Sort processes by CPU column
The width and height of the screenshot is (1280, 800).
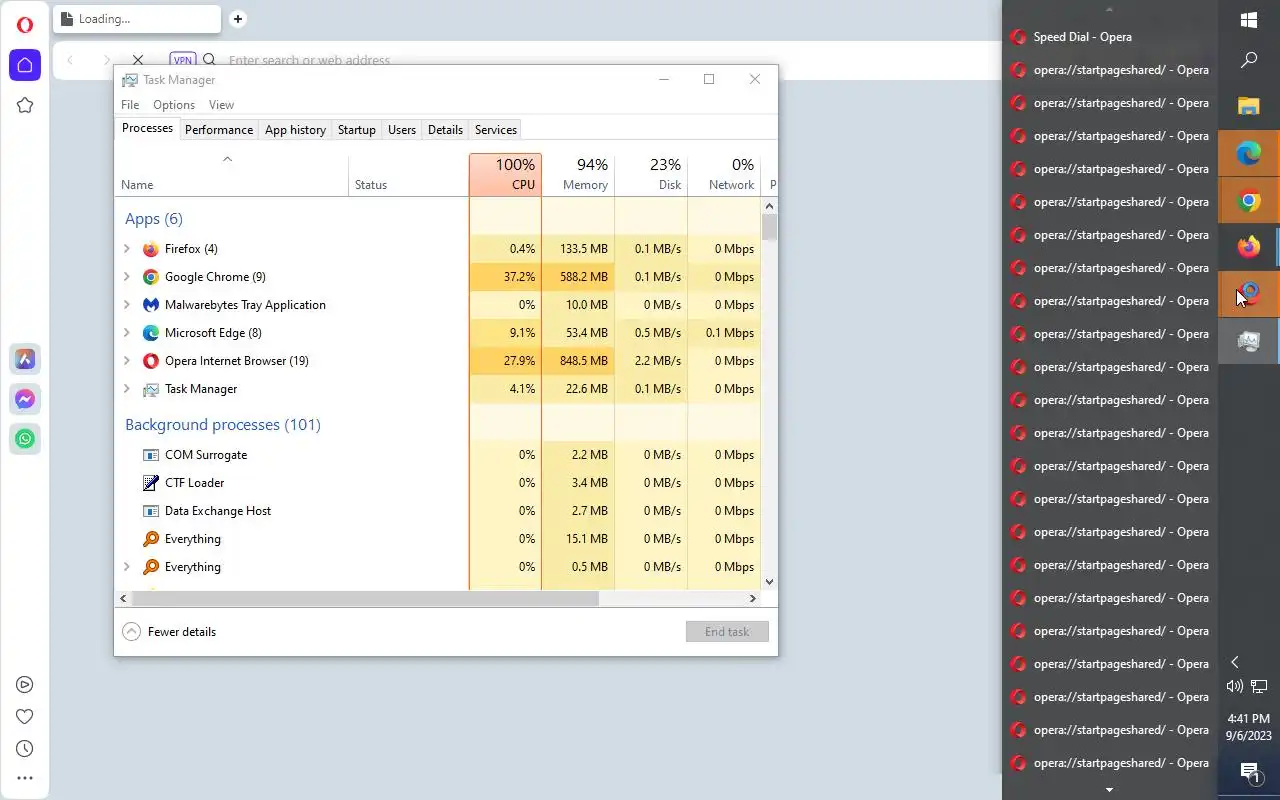click(x=505, y=174)
